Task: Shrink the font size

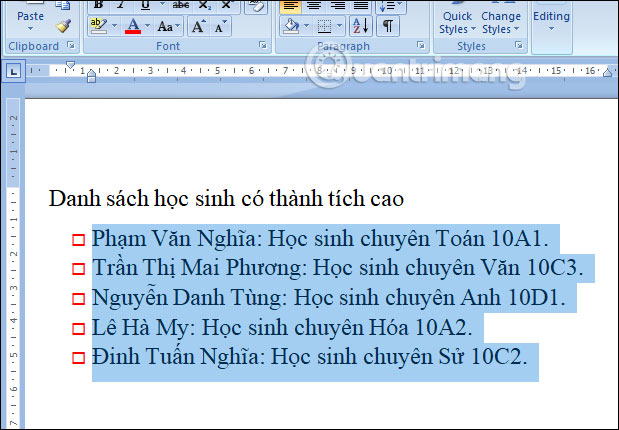Action: tap(220, 26)
